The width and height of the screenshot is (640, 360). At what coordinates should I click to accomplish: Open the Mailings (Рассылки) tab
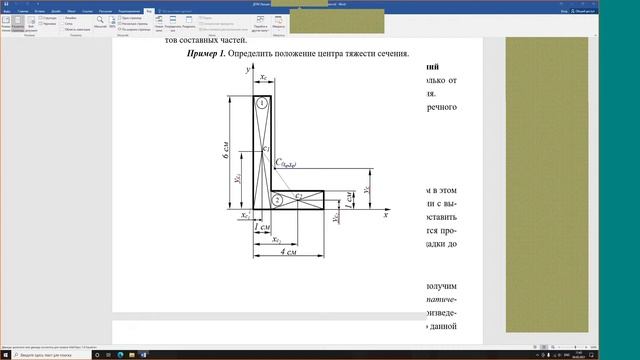[105, 11]
